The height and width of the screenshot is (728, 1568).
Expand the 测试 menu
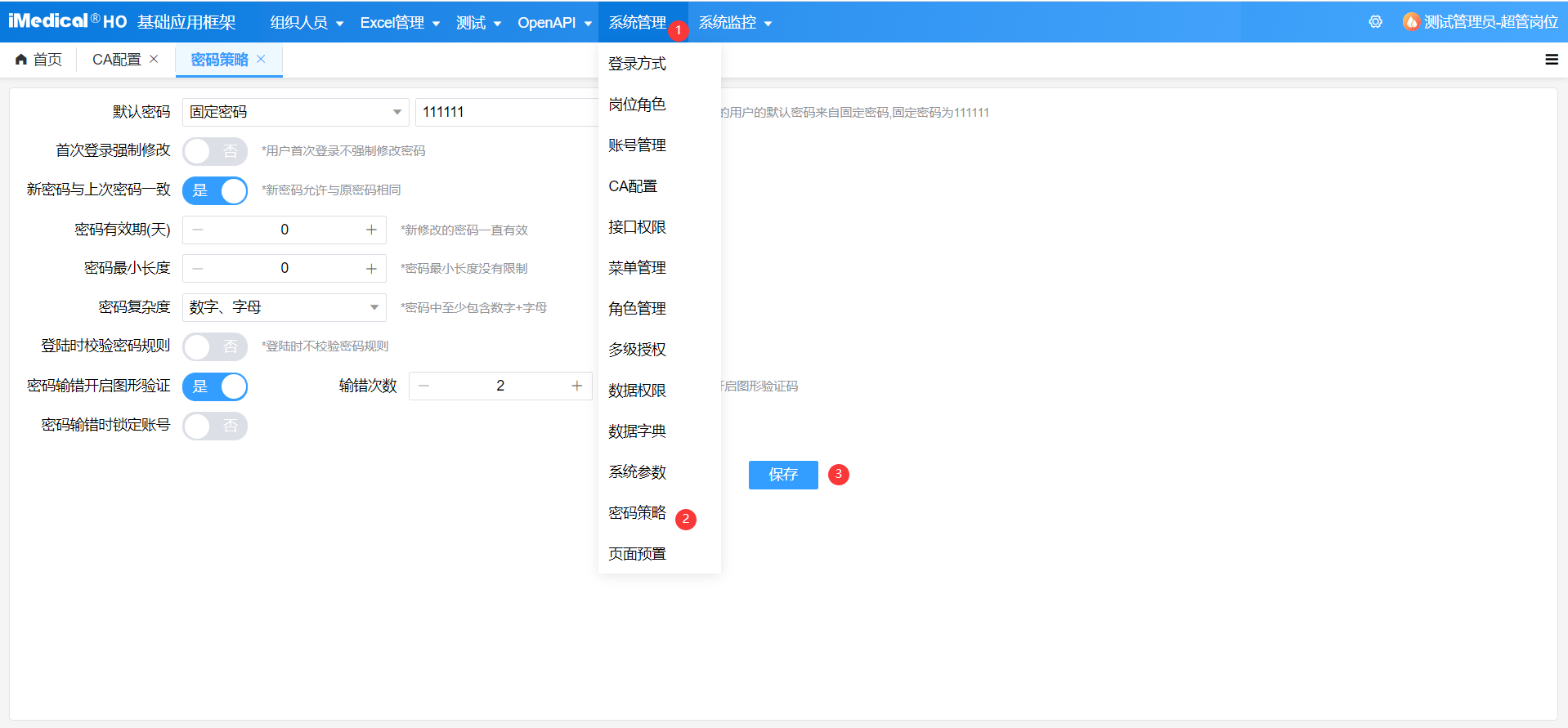coord(478,22)
